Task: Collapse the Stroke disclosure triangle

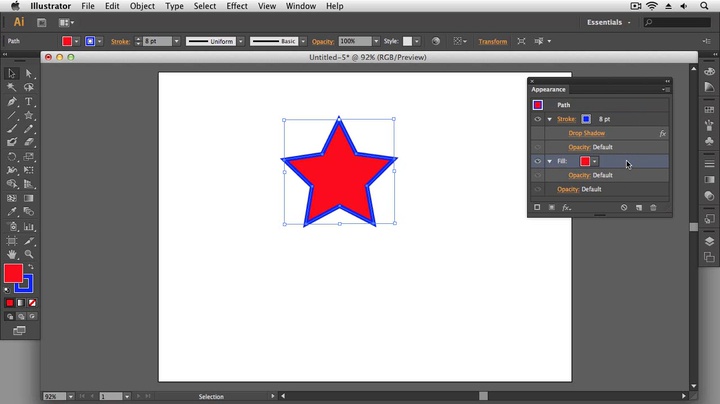Action: click(x=549, y=119)
